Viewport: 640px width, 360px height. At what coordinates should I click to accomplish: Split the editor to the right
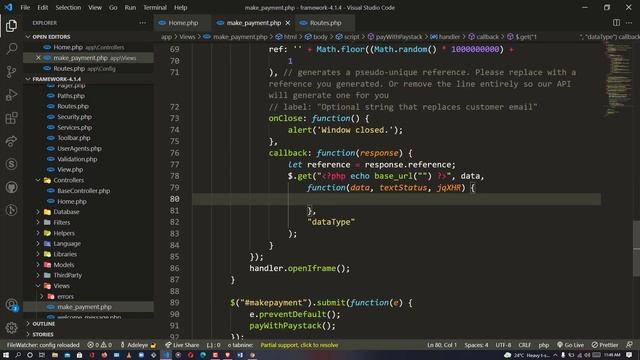tap(616, 23)
